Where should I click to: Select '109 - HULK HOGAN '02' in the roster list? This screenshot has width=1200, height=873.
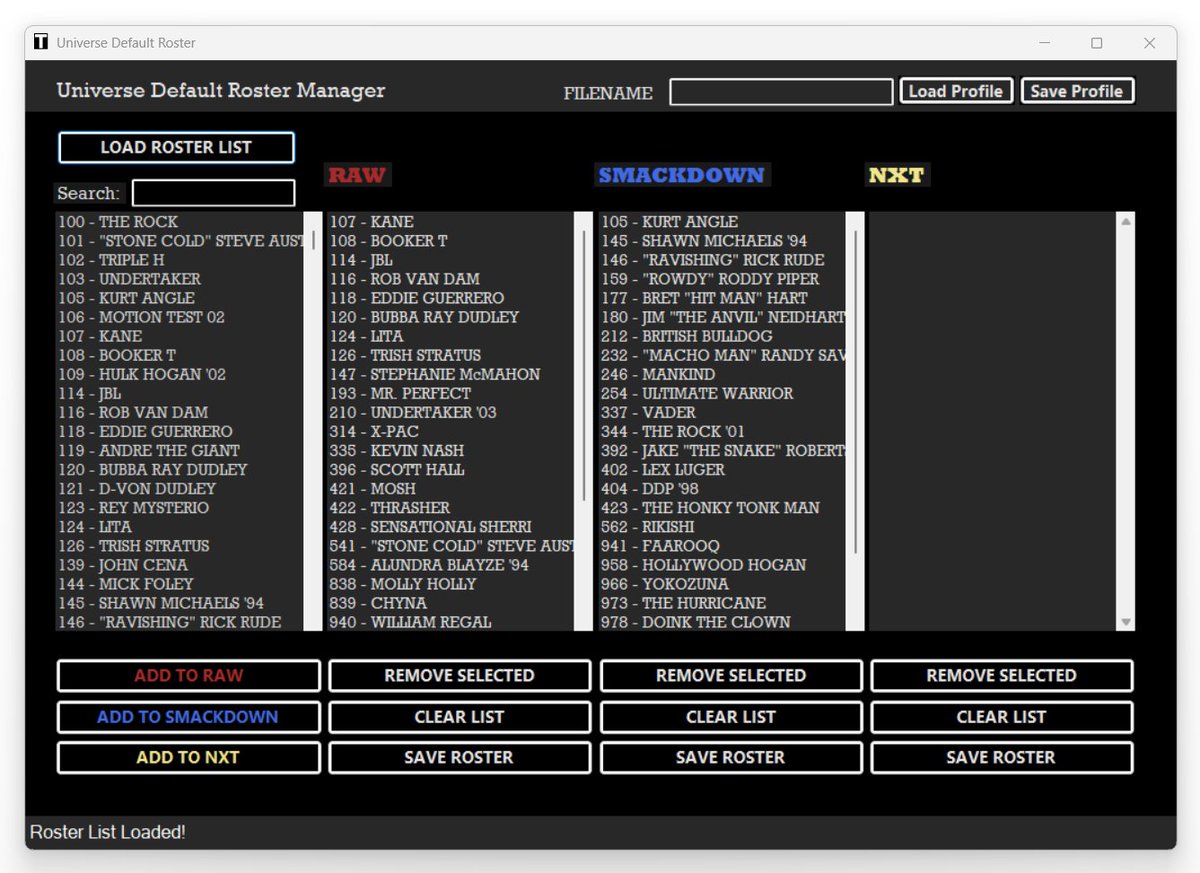(x=179, y=374)
